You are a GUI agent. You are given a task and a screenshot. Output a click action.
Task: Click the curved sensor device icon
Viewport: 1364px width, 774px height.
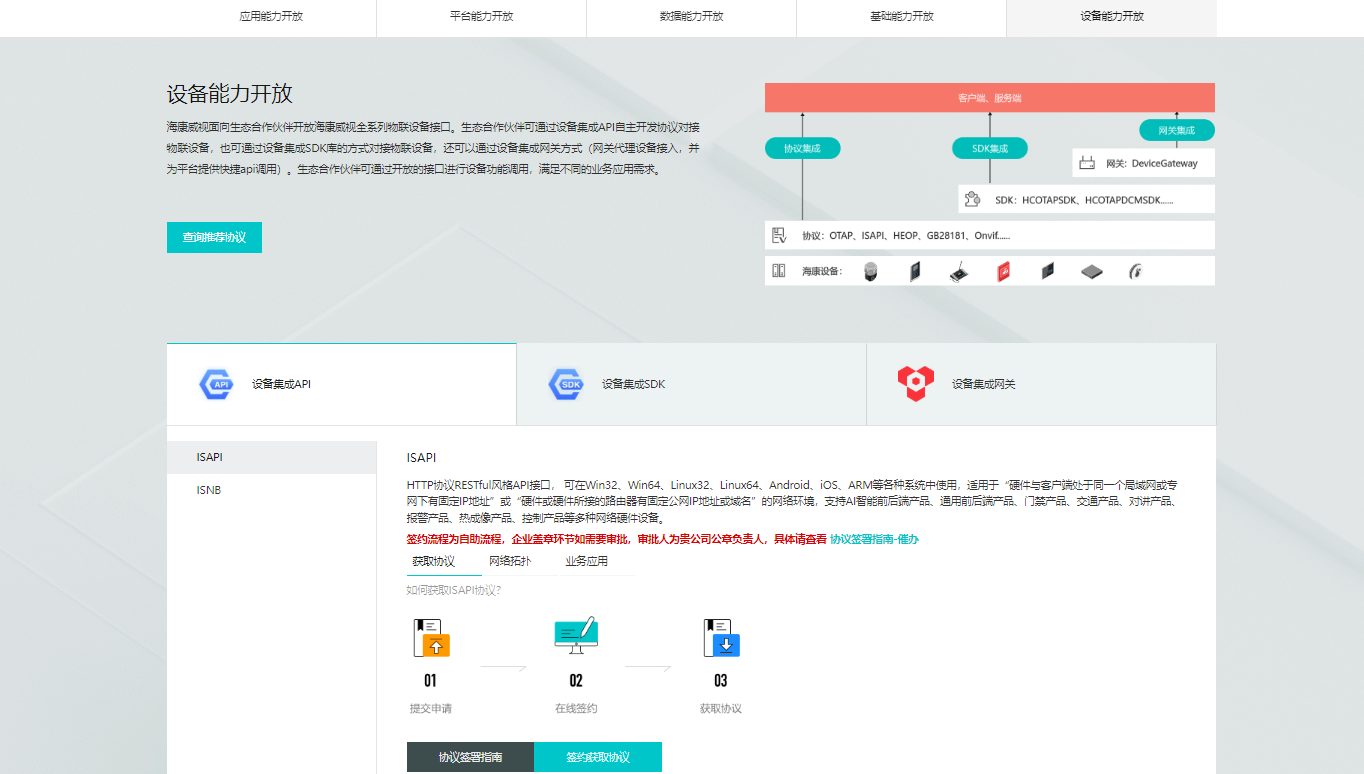pyautogui.click(x=1135, y=271)
